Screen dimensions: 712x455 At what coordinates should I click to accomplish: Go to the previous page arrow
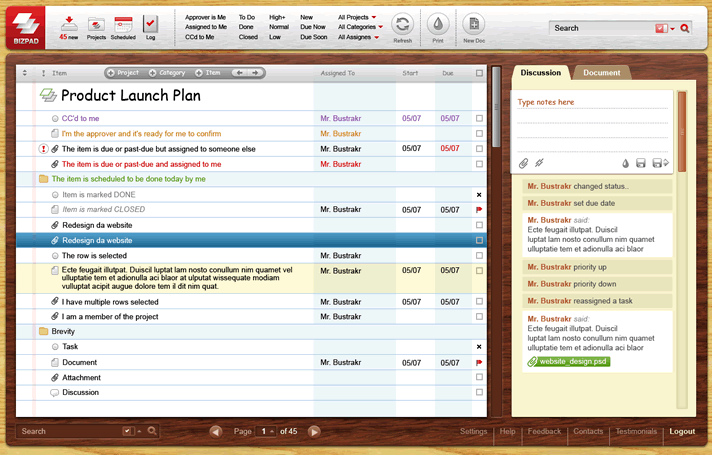pos(216,431)
